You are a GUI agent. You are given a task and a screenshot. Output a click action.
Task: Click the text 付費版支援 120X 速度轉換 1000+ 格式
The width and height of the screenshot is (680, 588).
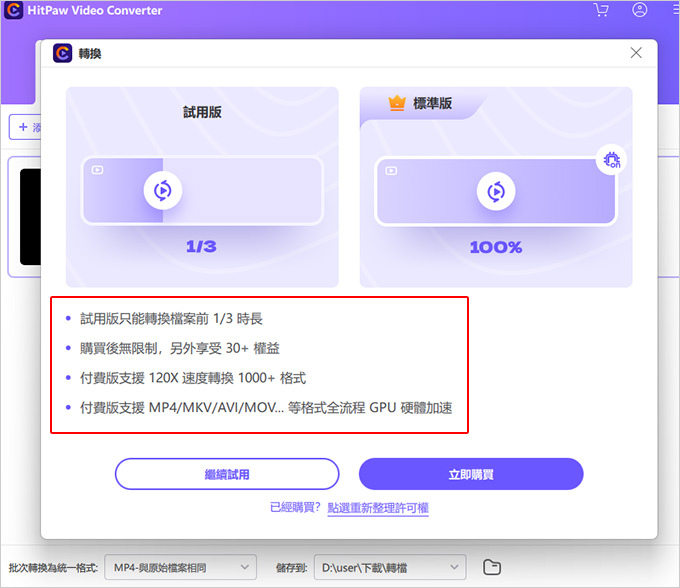(193, 378)
